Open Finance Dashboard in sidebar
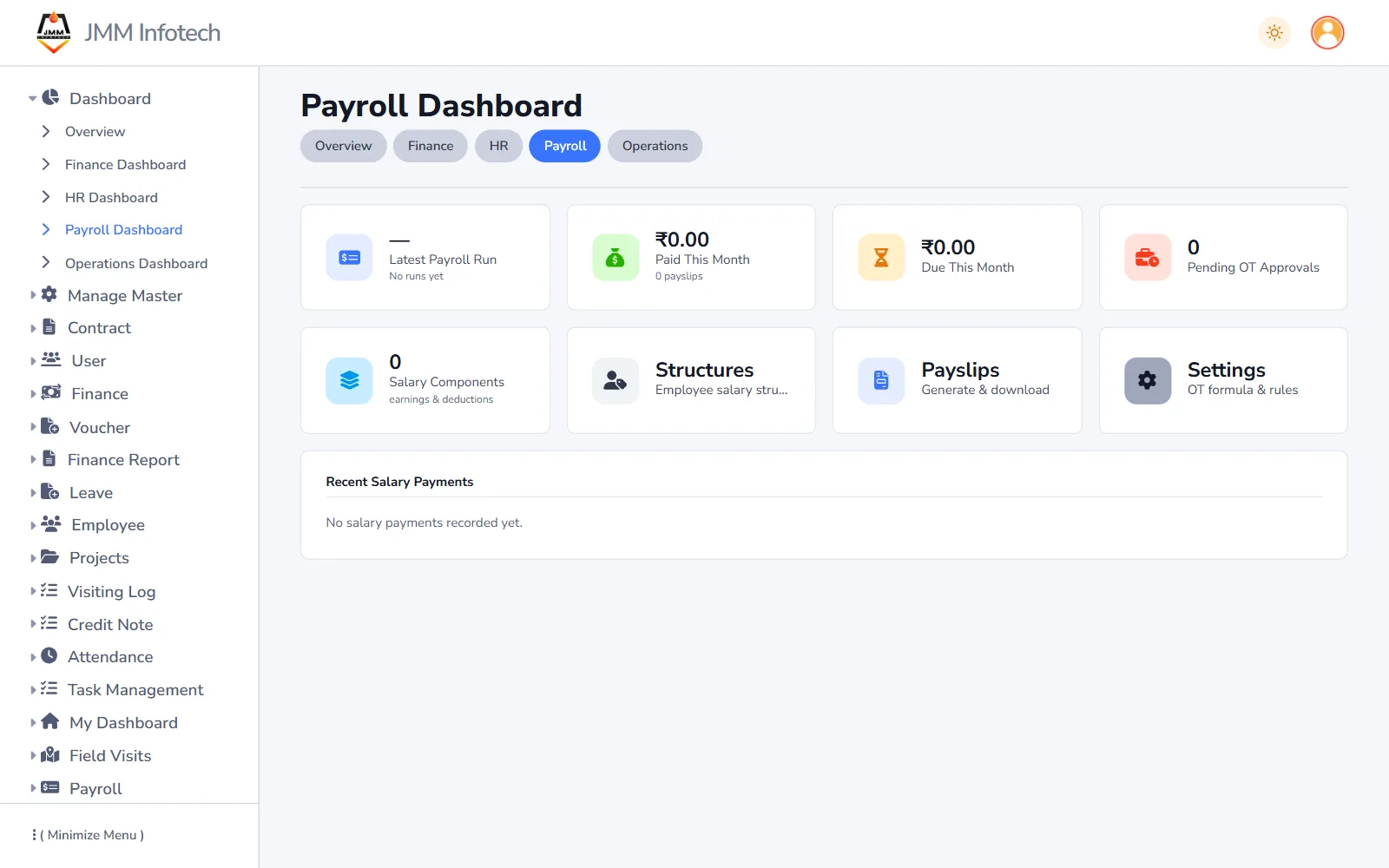1389x868 pixels. [125, 164]
